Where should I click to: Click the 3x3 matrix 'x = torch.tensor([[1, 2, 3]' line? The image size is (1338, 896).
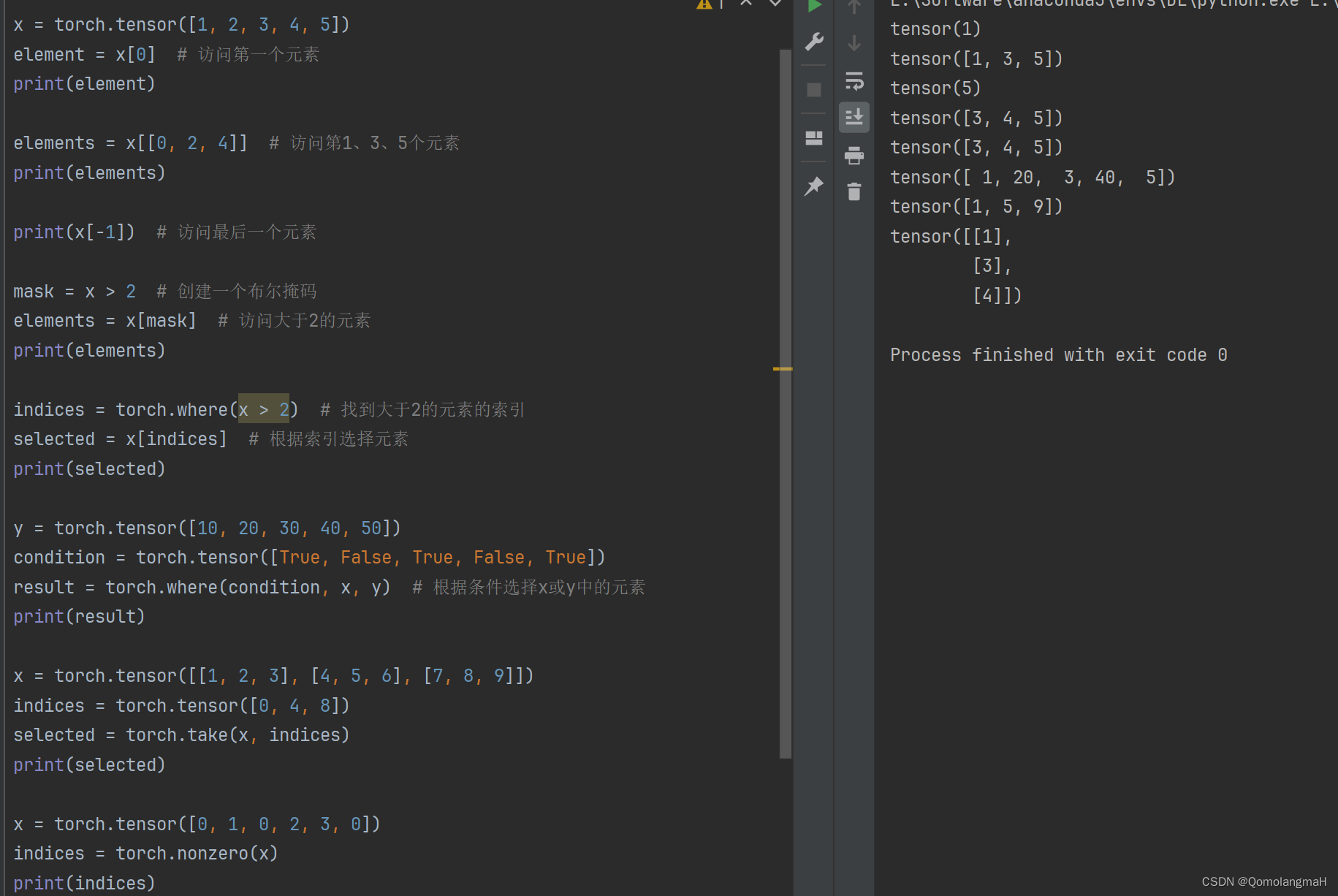coord(274,676)
